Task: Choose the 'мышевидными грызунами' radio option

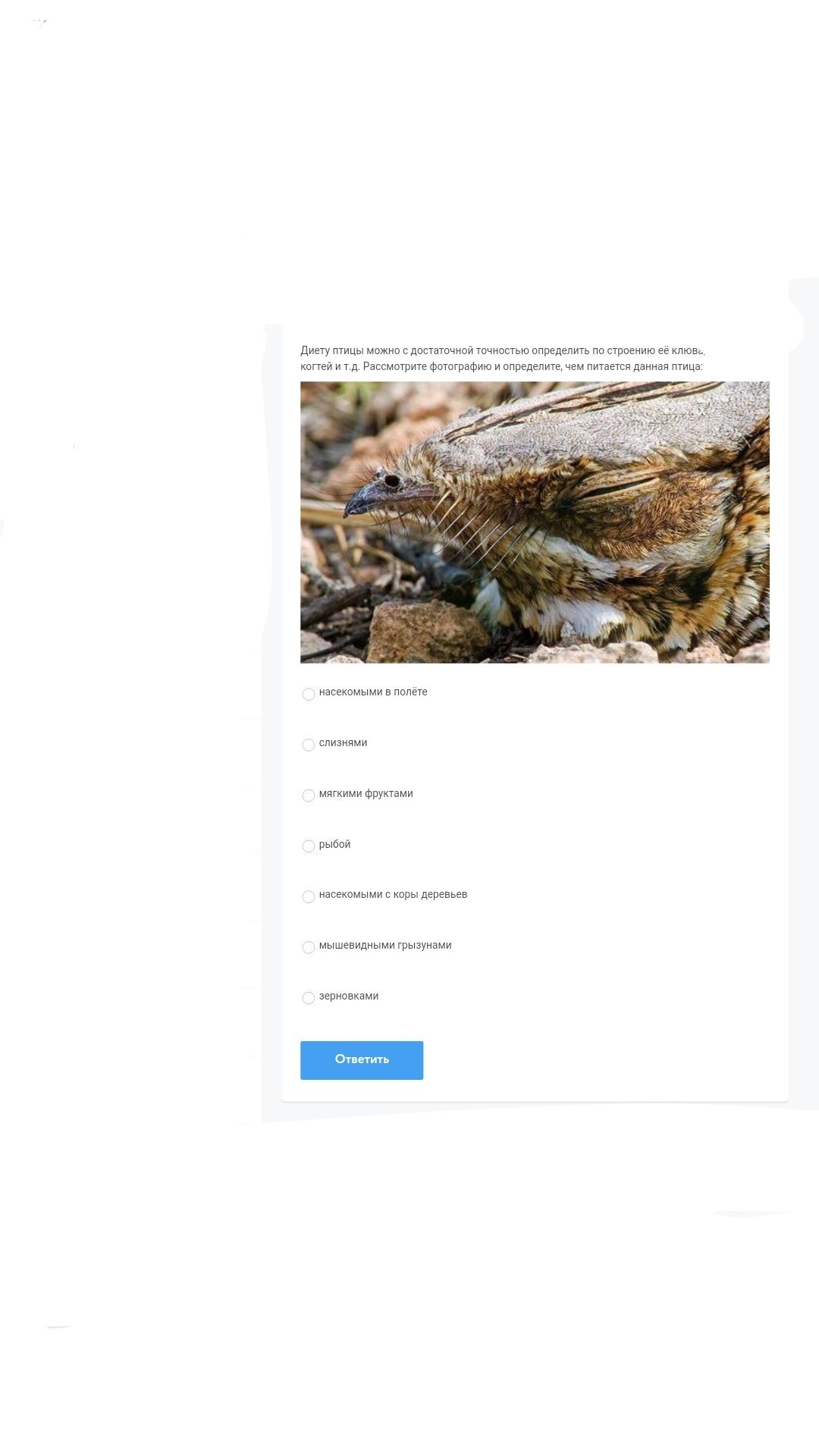Action: click(x=309, y=947)
